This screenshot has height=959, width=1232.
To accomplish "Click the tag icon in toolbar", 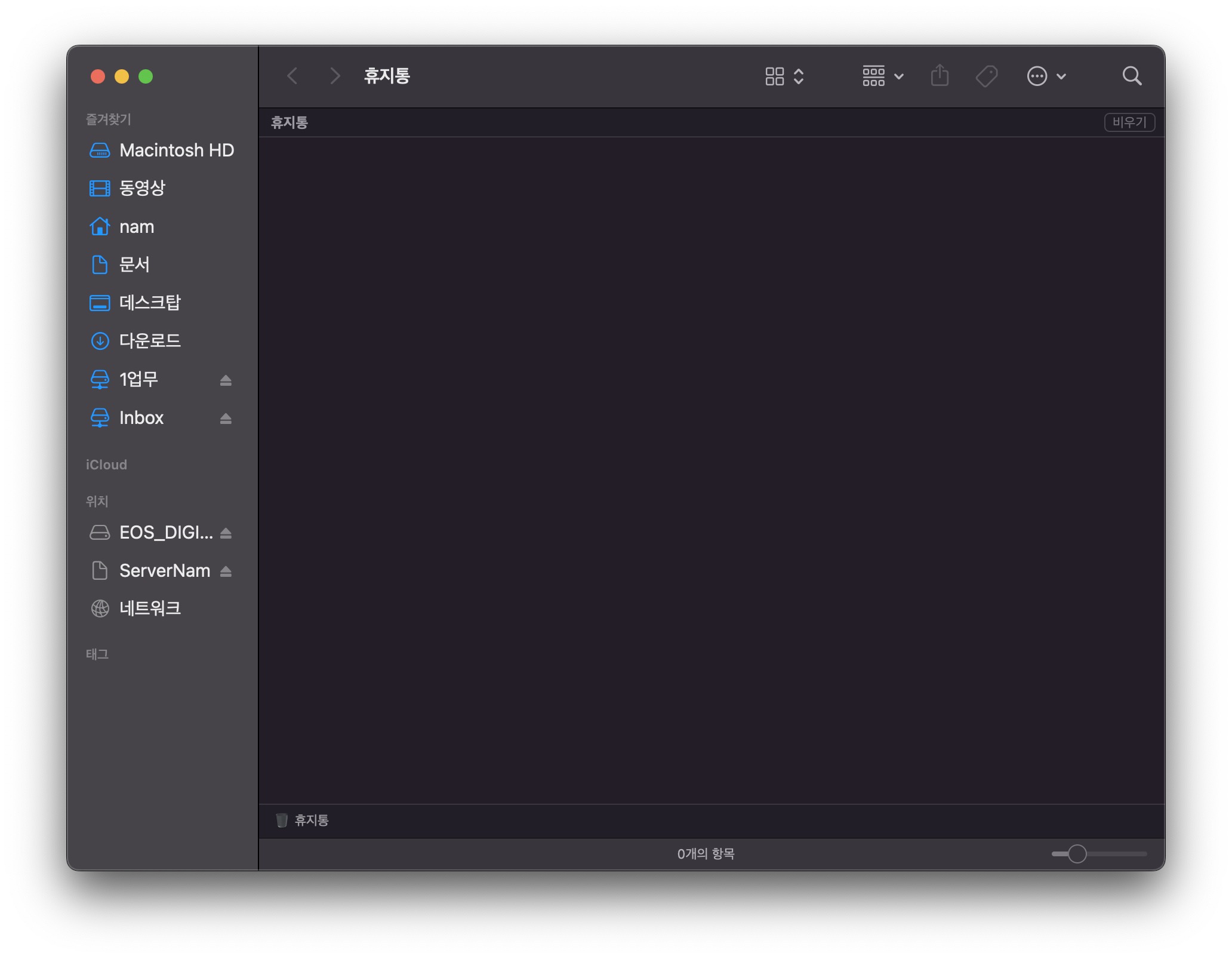I will point(986,76).
